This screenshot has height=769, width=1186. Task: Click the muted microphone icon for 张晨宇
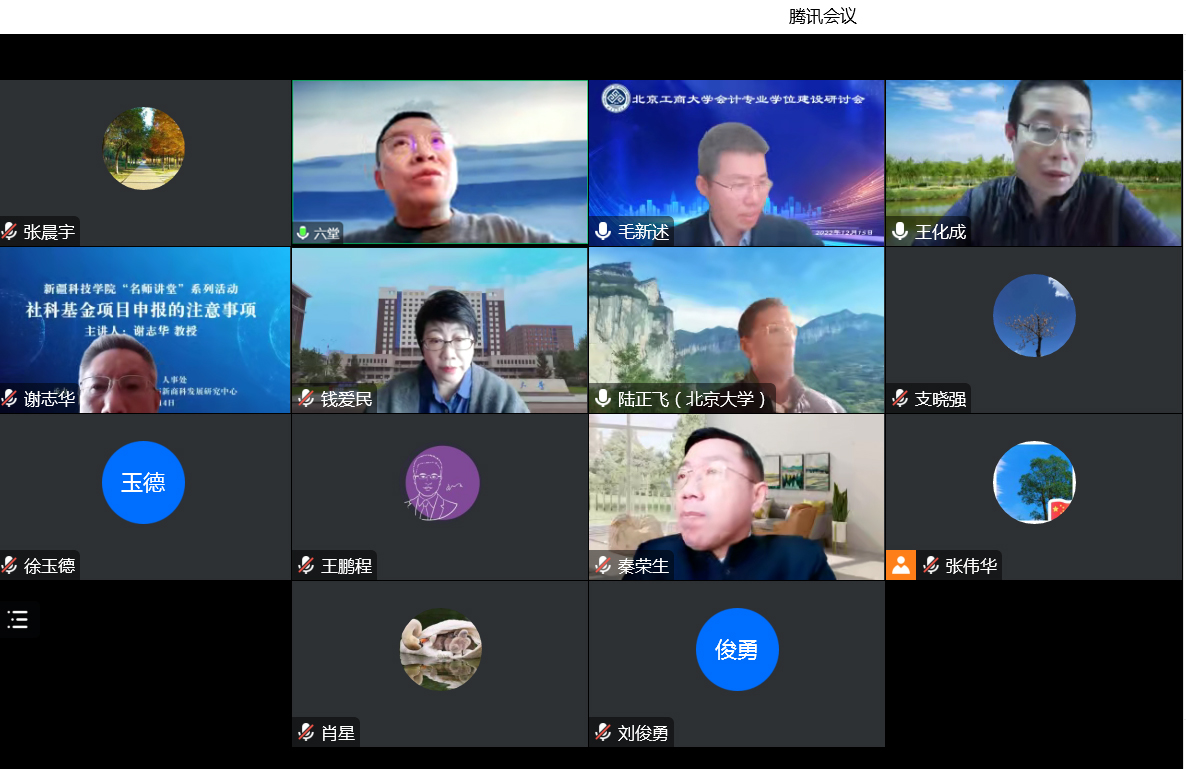coord(10,232)
